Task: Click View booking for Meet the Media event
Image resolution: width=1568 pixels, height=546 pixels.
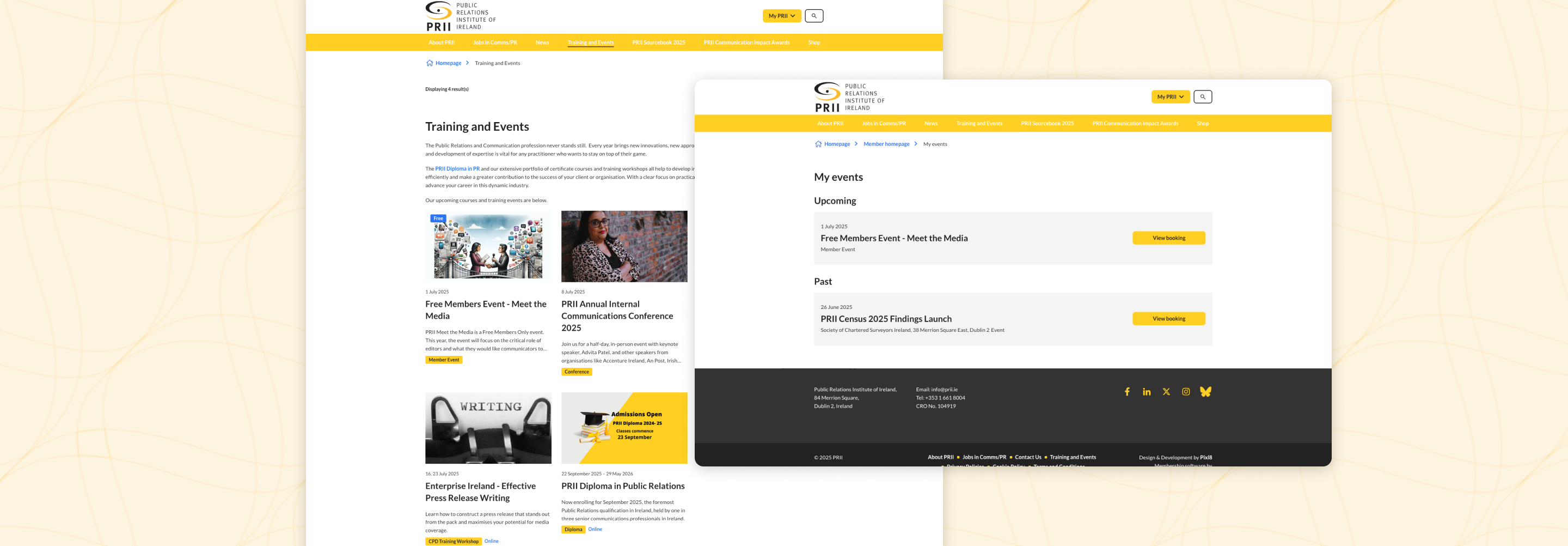Action: click(1169, 238)
